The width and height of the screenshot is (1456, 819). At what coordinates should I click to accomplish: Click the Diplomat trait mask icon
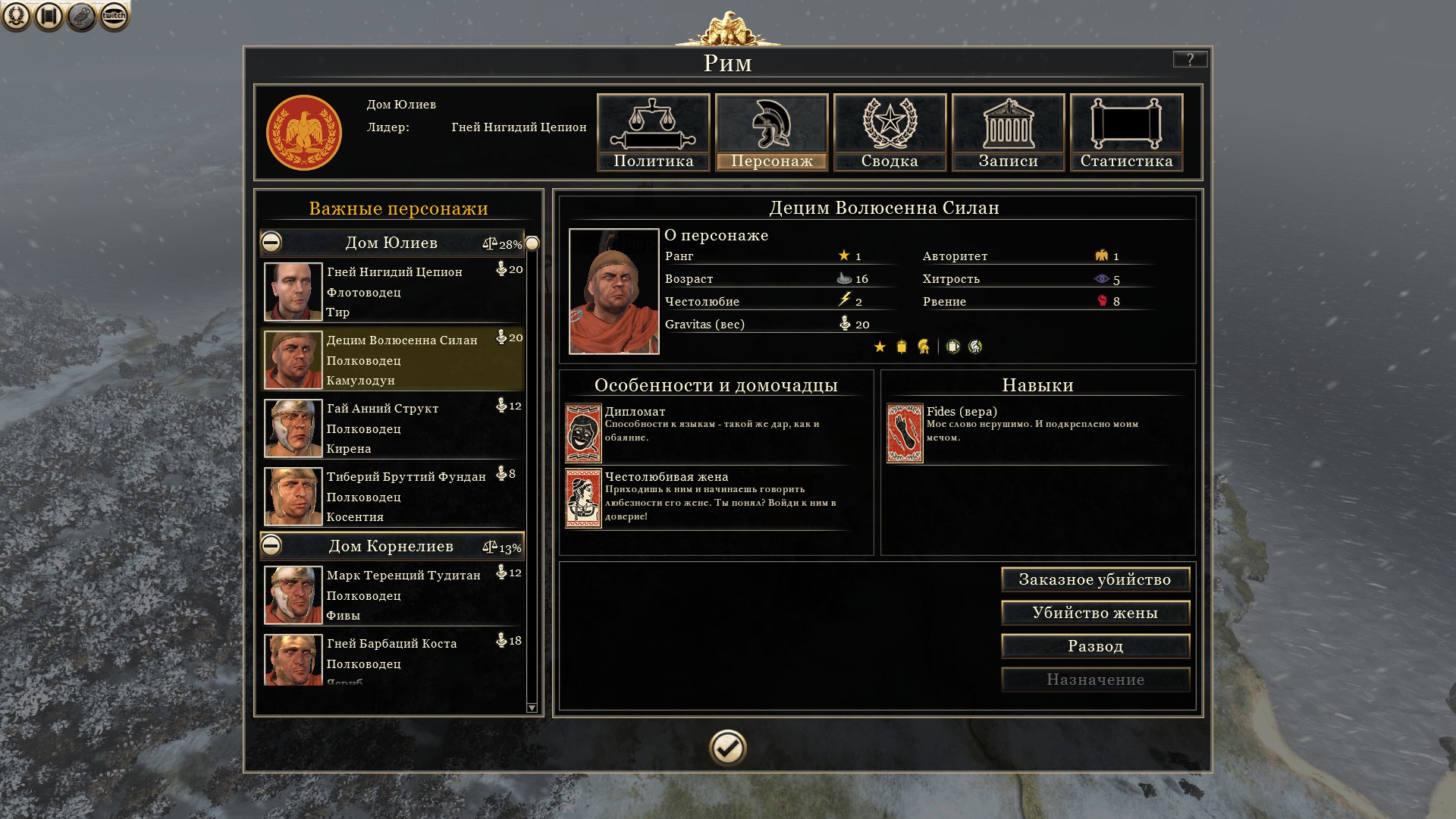click(583, 433)
